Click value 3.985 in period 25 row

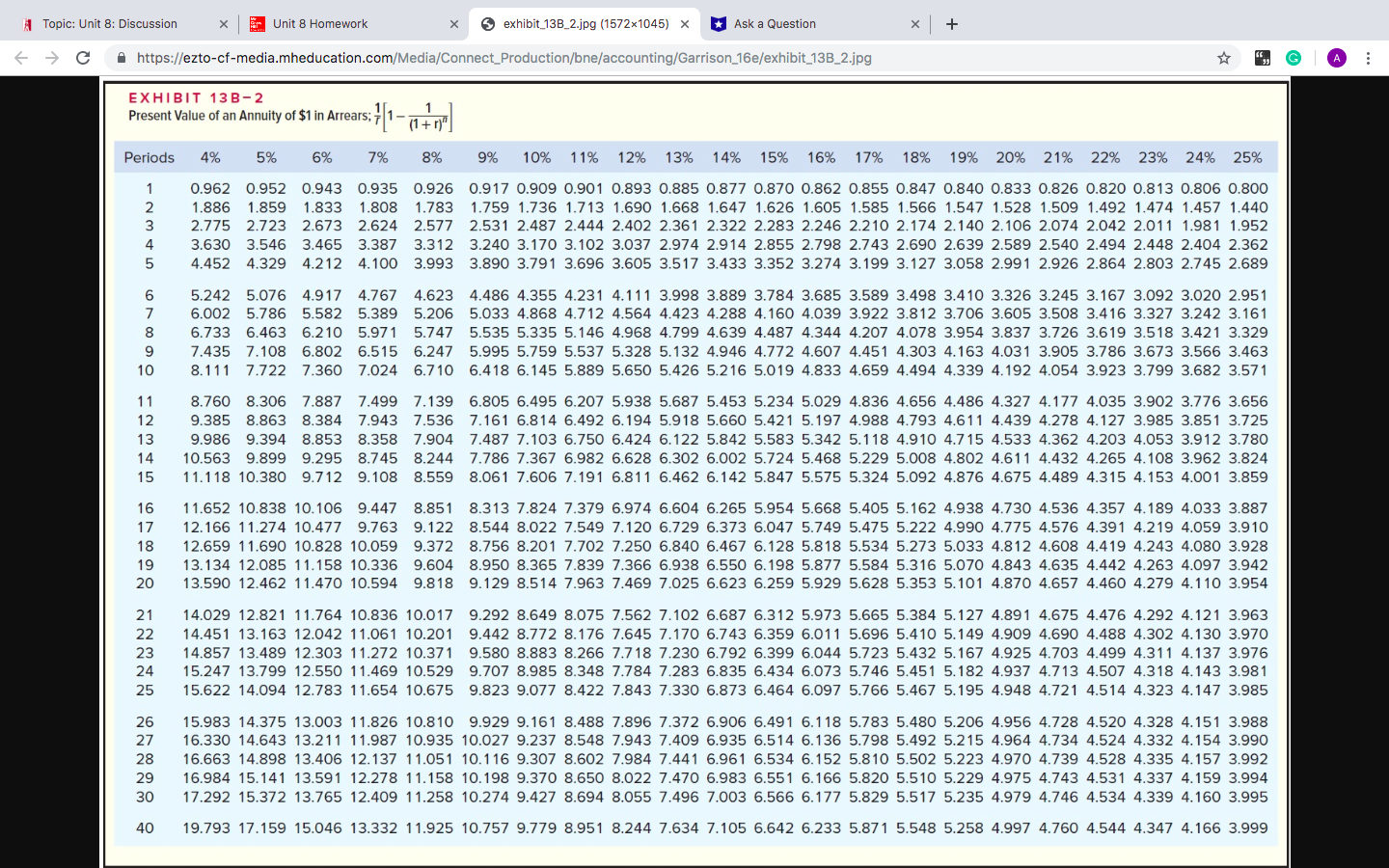click(x=1248, y=690)
